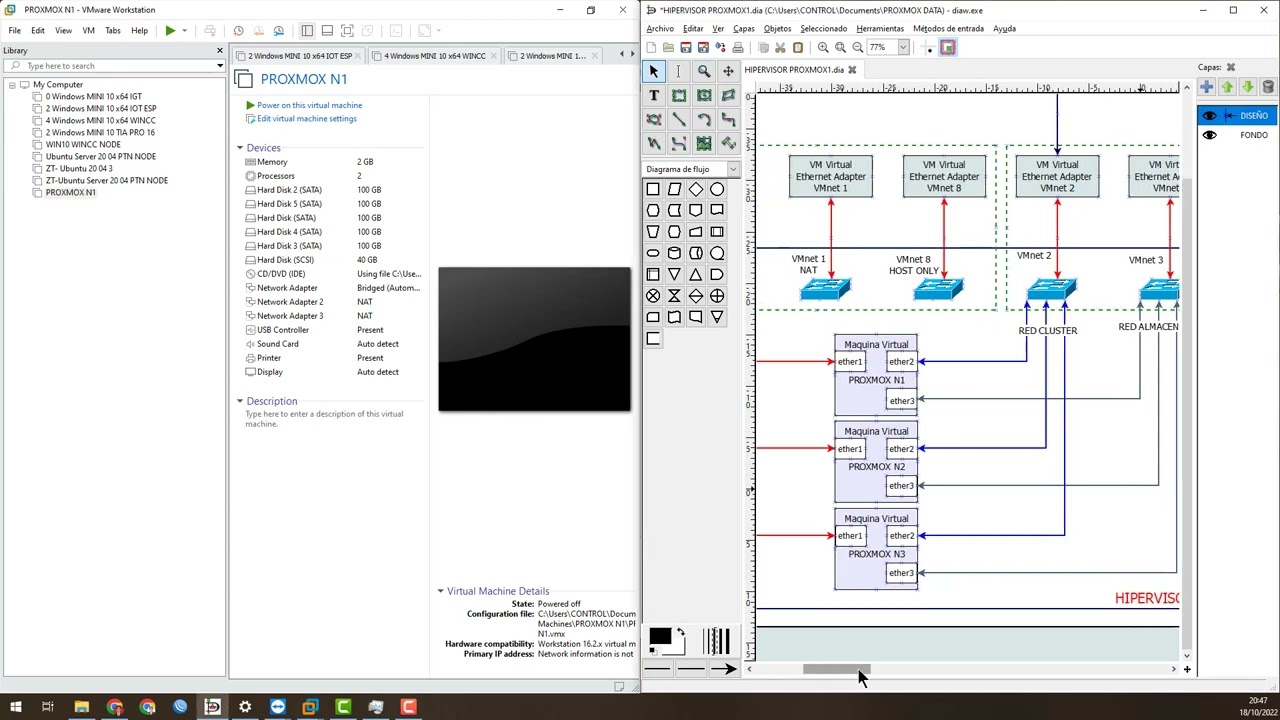Select the Dia image insert tool

[704, 144]
